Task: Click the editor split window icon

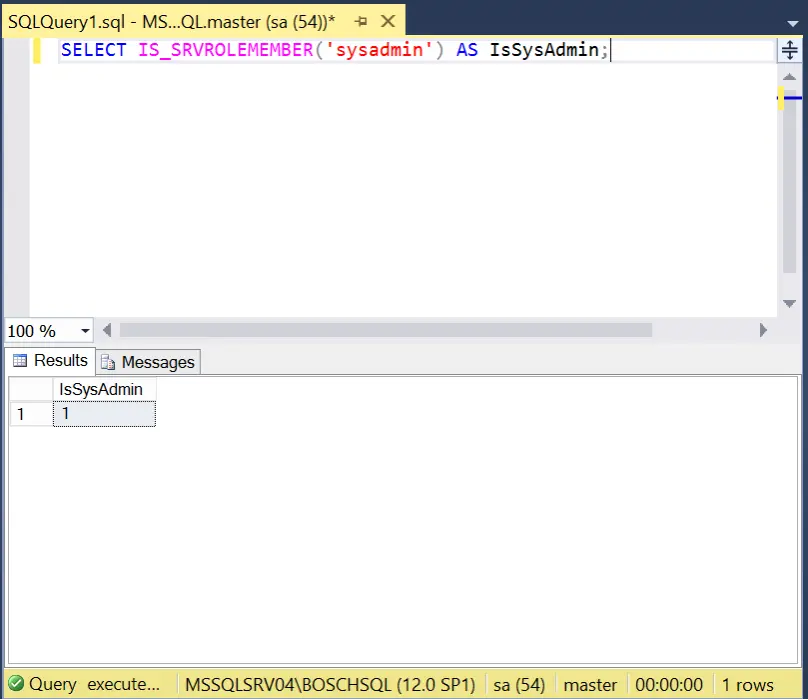Action: (789, 50)
